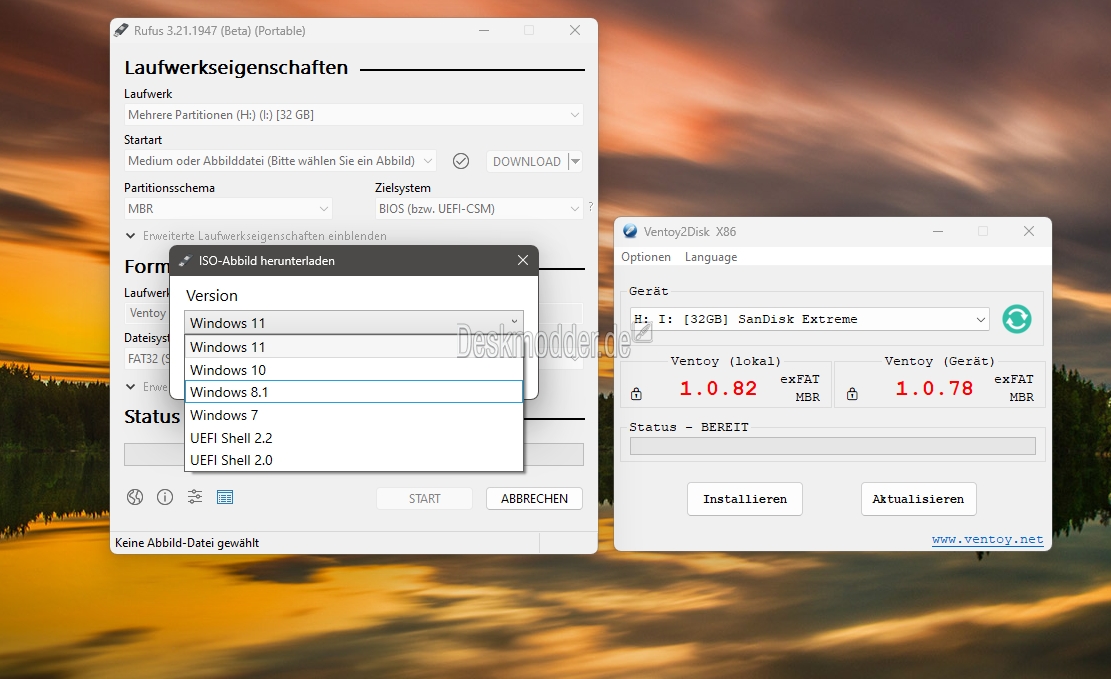Select Windows 10 from the version list
Screen dimensions: 1111x679
pyautogui.click(x=354, y=370)
